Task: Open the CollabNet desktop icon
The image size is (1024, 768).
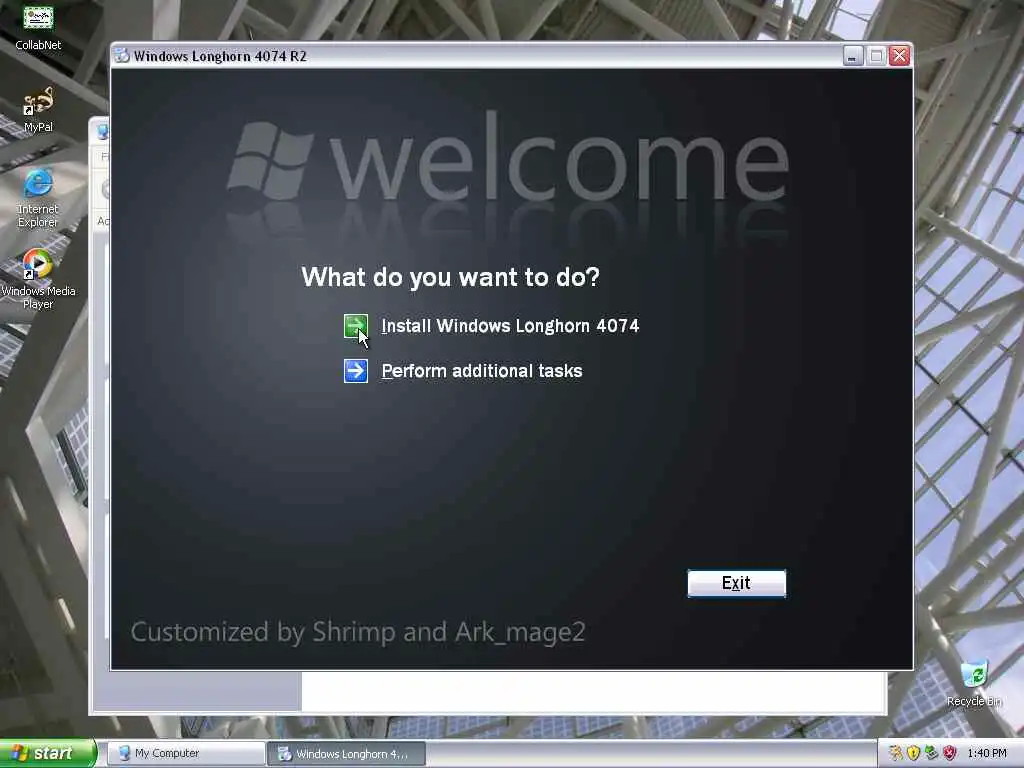Action: (x=38, y=27)
